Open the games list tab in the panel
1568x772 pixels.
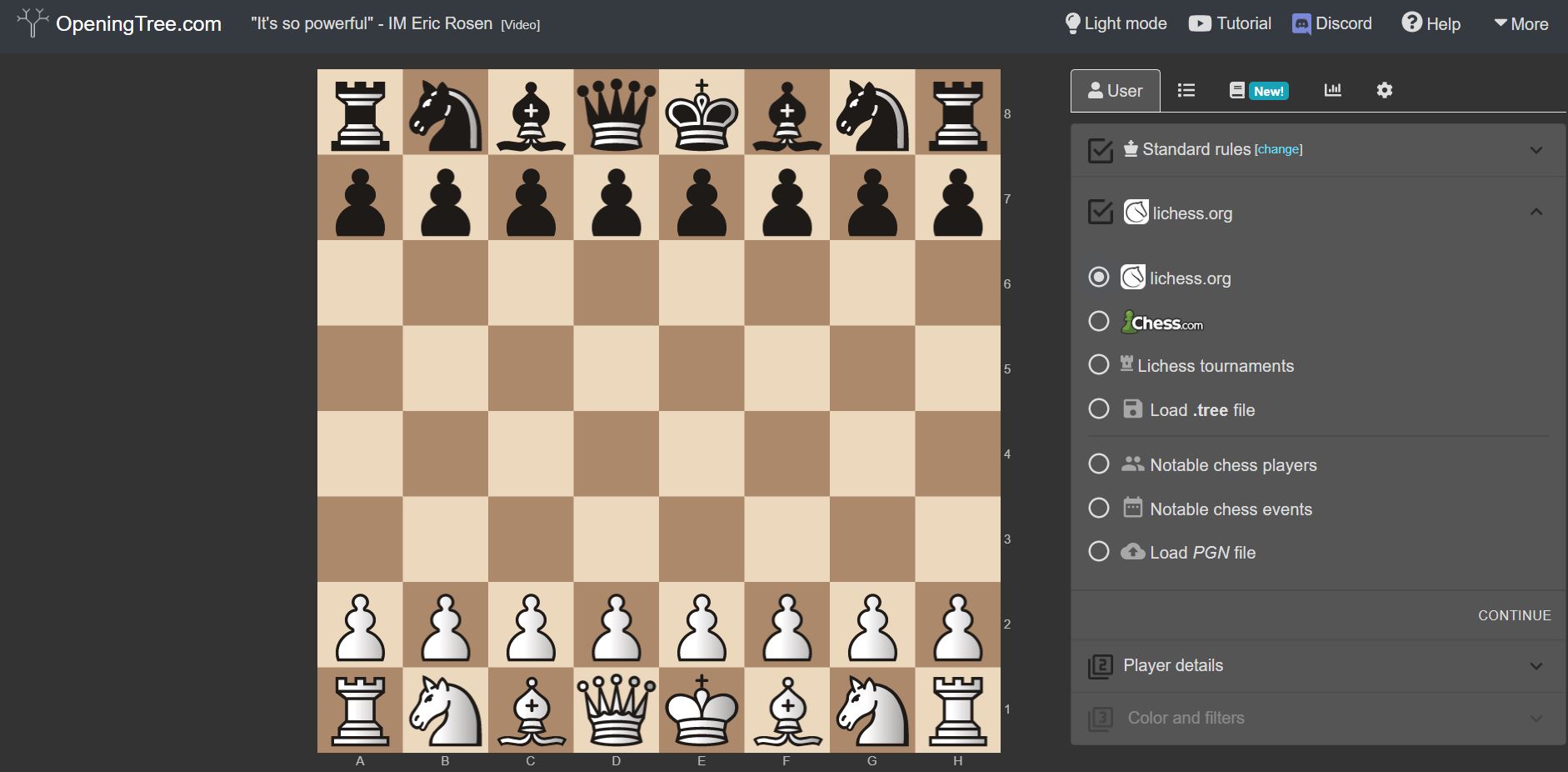point(1186,90)
